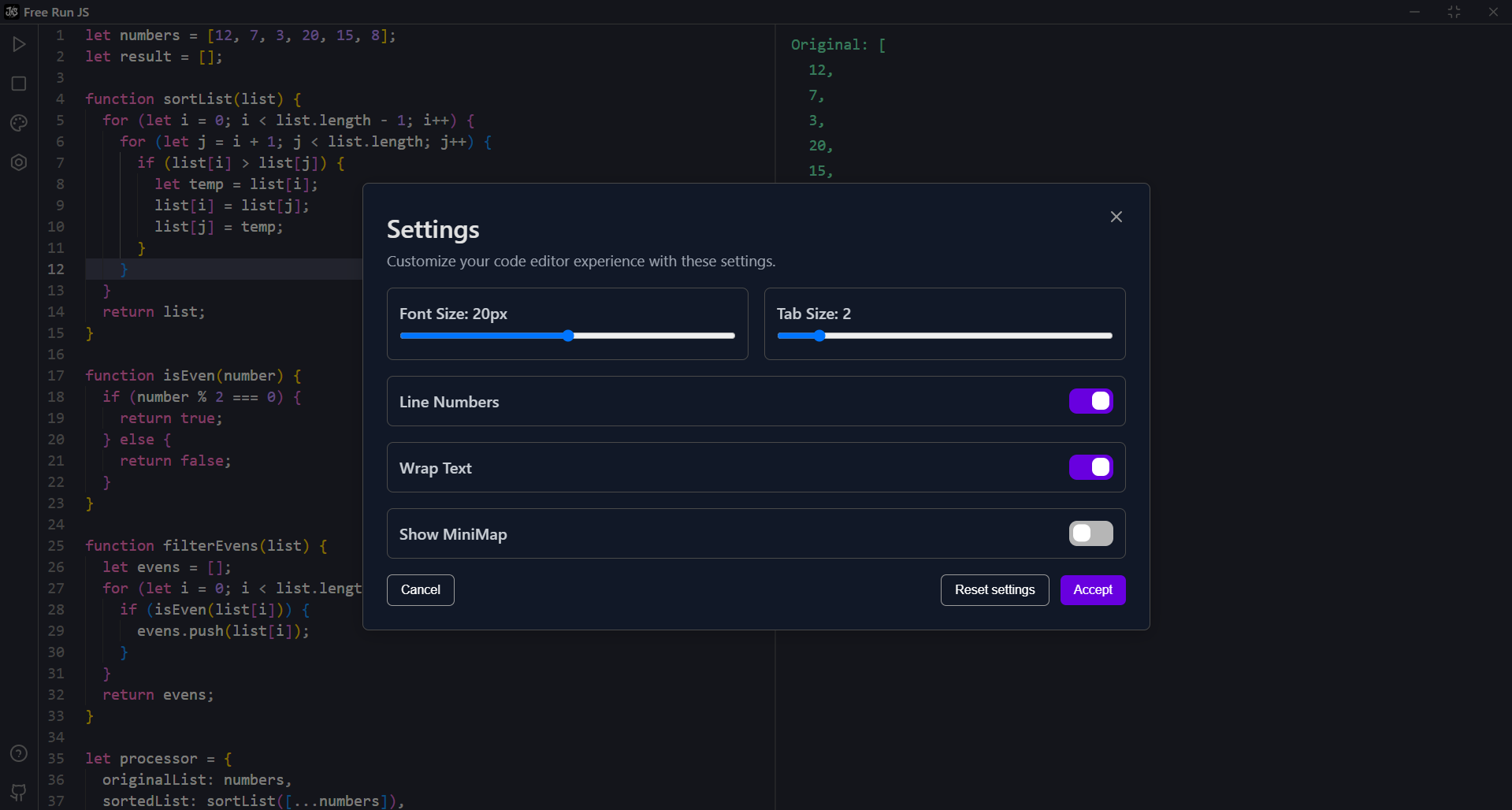Close the Settings dialog with X

click(1116, 217)
